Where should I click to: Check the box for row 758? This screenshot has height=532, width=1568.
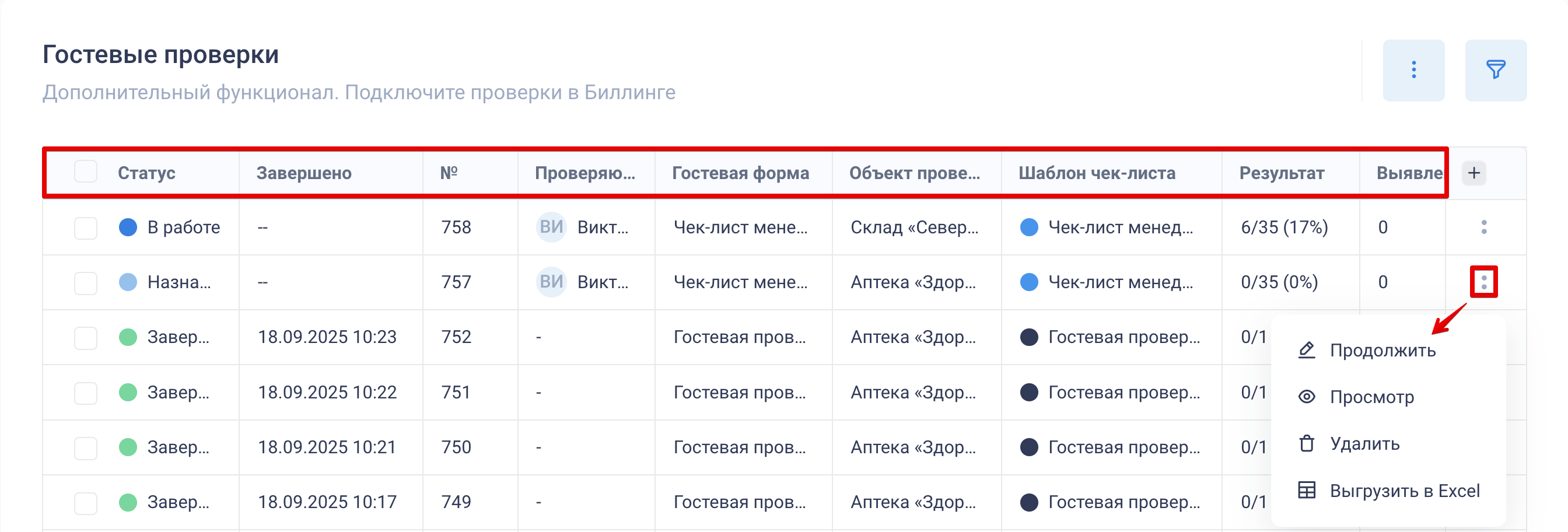(x=86, y=228)
